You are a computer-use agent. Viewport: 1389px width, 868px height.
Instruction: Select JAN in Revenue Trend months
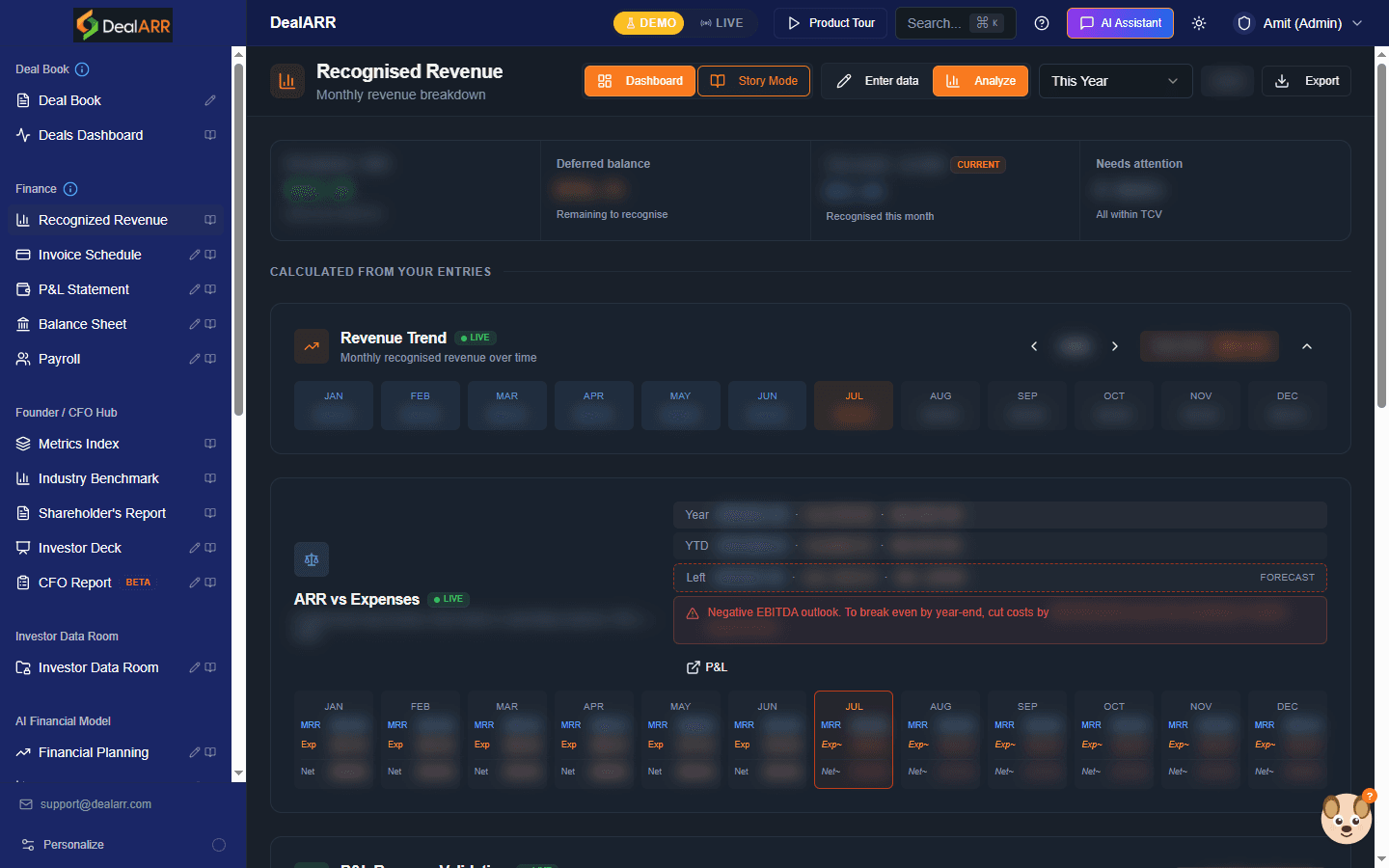[334, 405]
